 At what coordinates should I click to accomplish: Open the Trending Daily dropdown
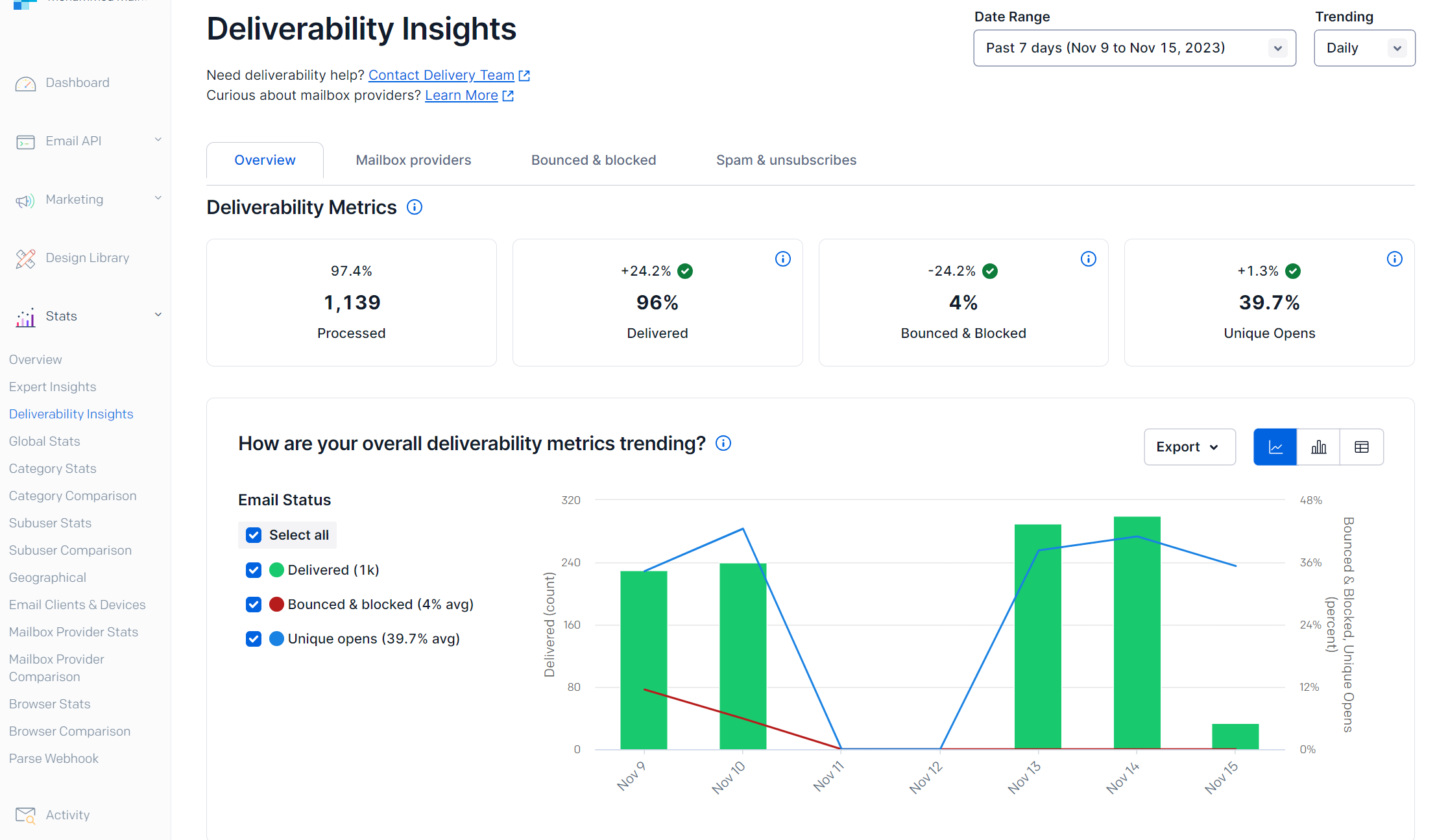click(1364, 48)
